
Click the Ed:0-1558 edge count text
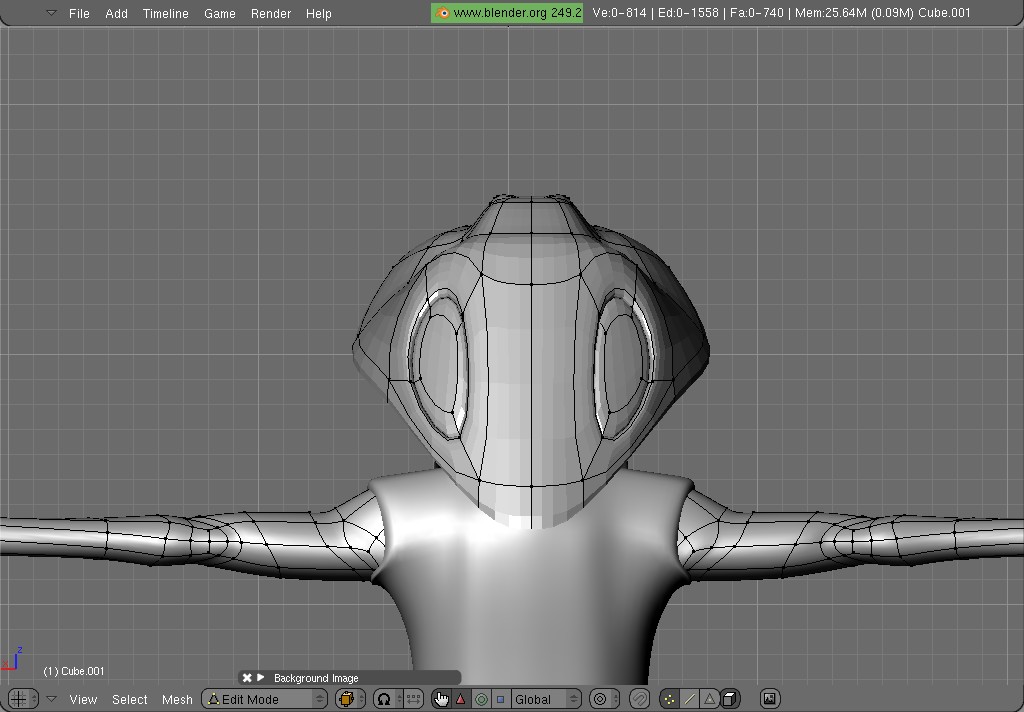[x=688, y=13]
